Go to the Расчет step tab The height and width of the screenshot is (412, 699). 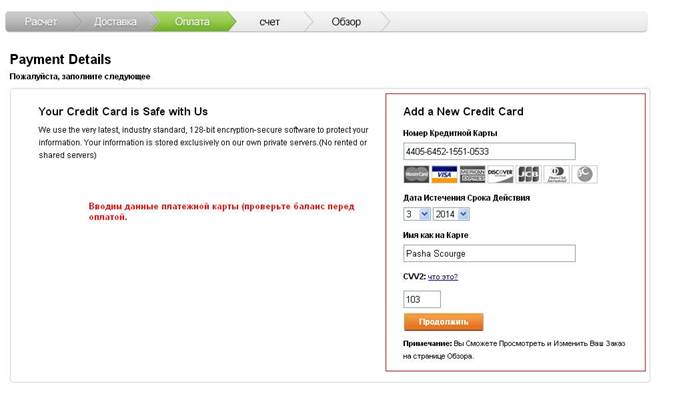pyautogui.click(x=41, y=22)
